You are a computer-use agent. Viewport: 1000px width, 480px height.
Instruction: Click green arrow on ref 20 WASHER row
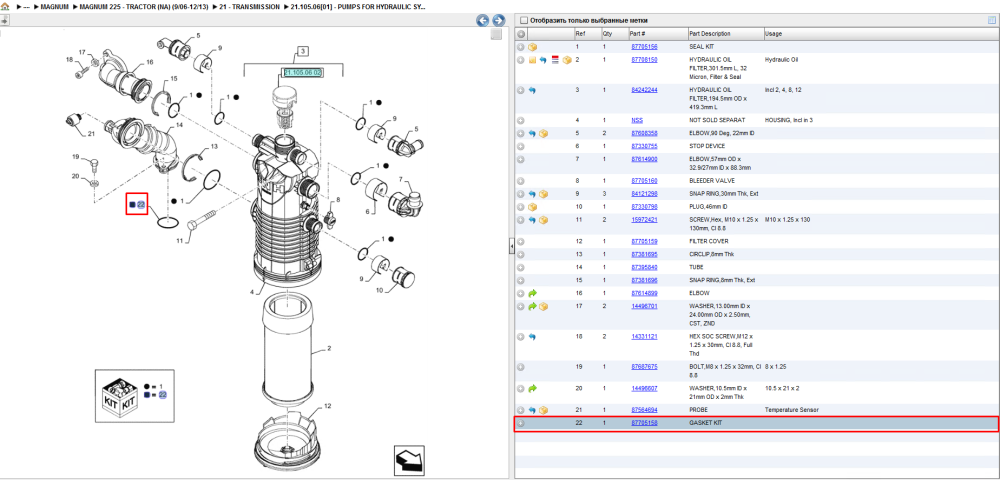533,388
